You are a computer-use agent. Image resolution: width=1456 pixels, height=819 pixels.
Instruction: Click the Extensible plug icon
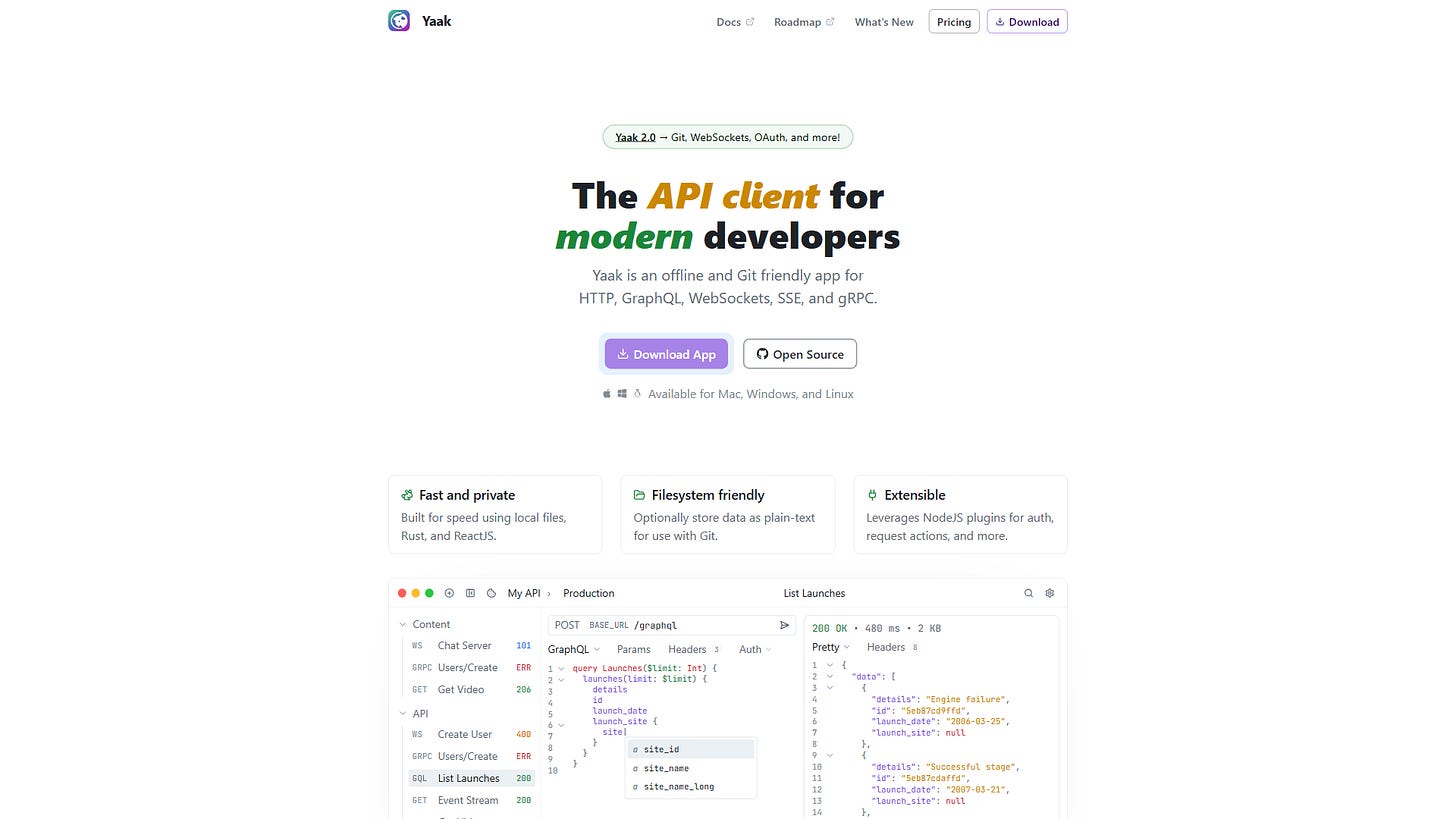point(872,495)
